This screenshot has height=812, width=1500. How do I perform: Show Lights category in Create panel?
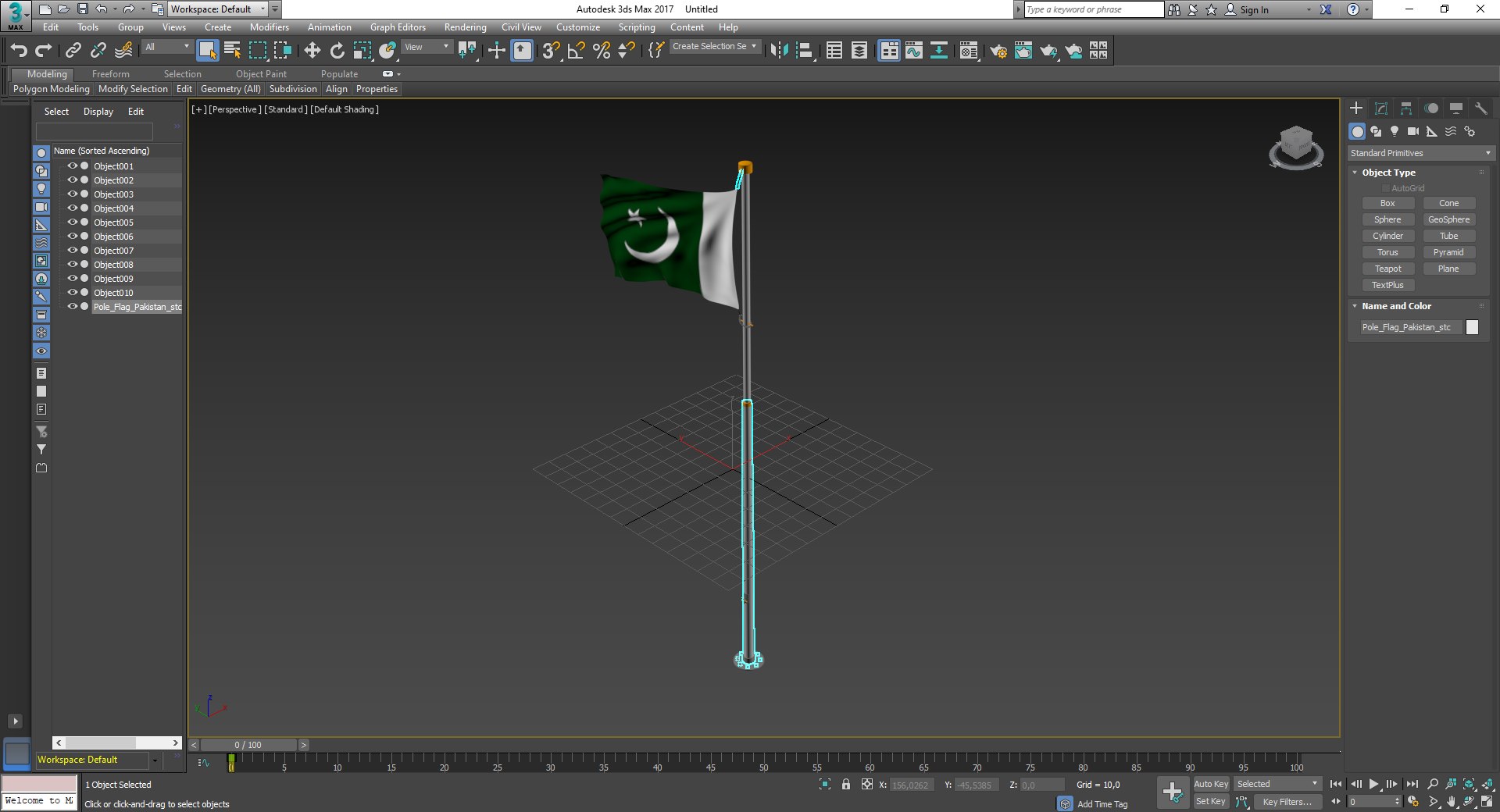pyautogui.click(x=1395, y=131)
